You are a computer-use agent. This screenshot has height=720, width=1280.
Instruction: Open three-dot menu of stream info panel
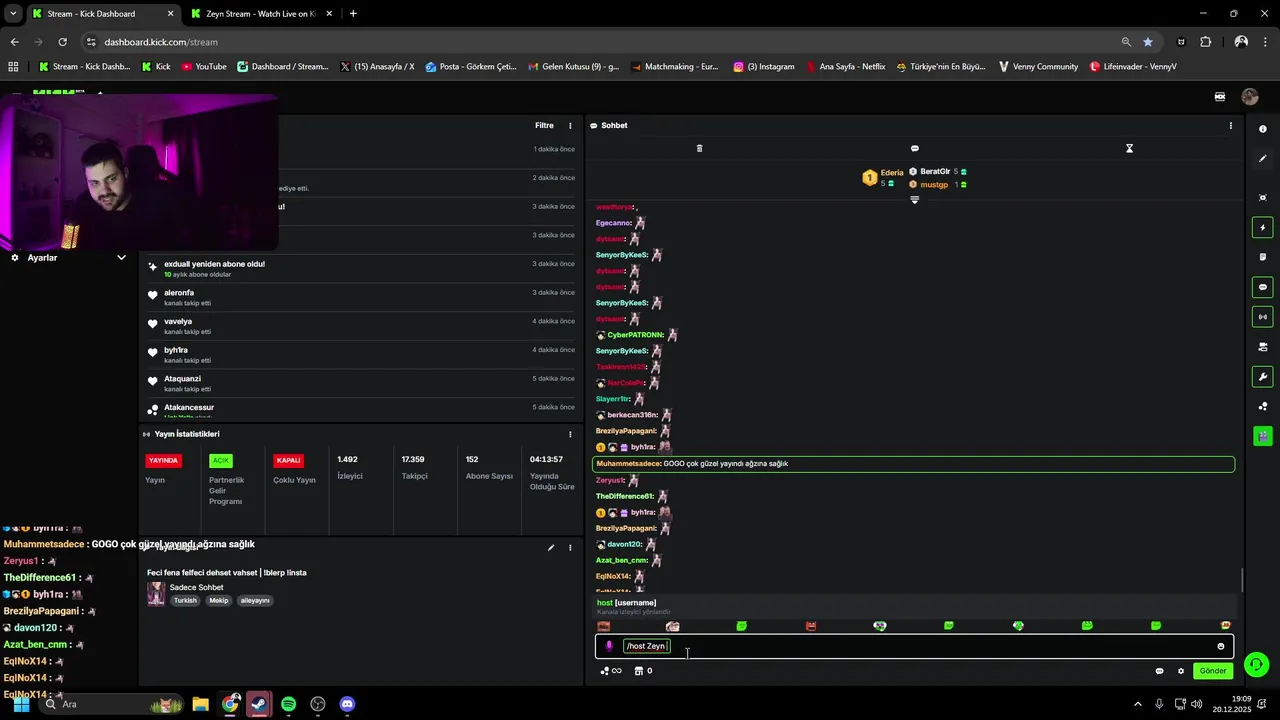(570, 548)
